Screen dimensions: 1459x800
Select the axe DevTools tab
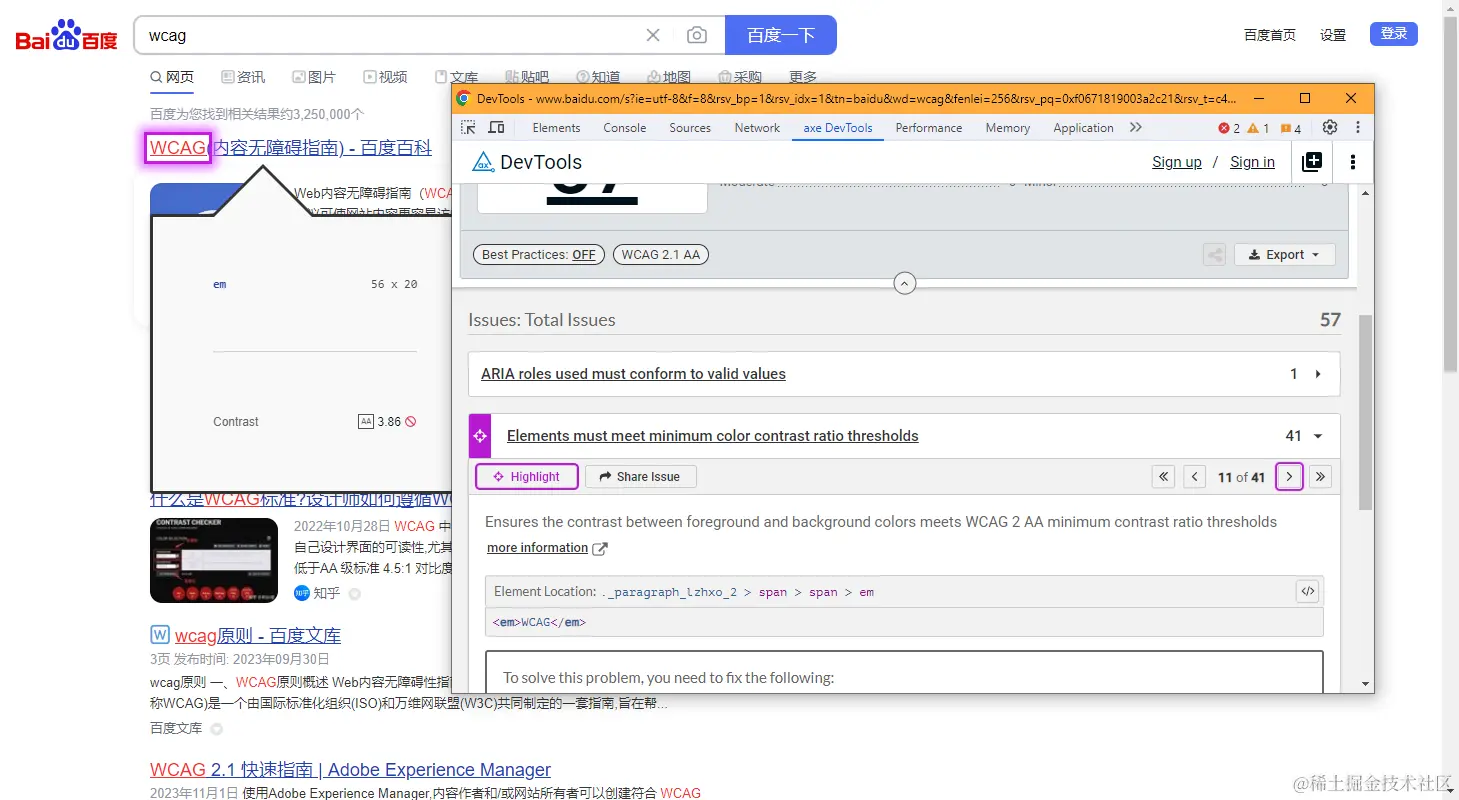[x=838, y=128]
